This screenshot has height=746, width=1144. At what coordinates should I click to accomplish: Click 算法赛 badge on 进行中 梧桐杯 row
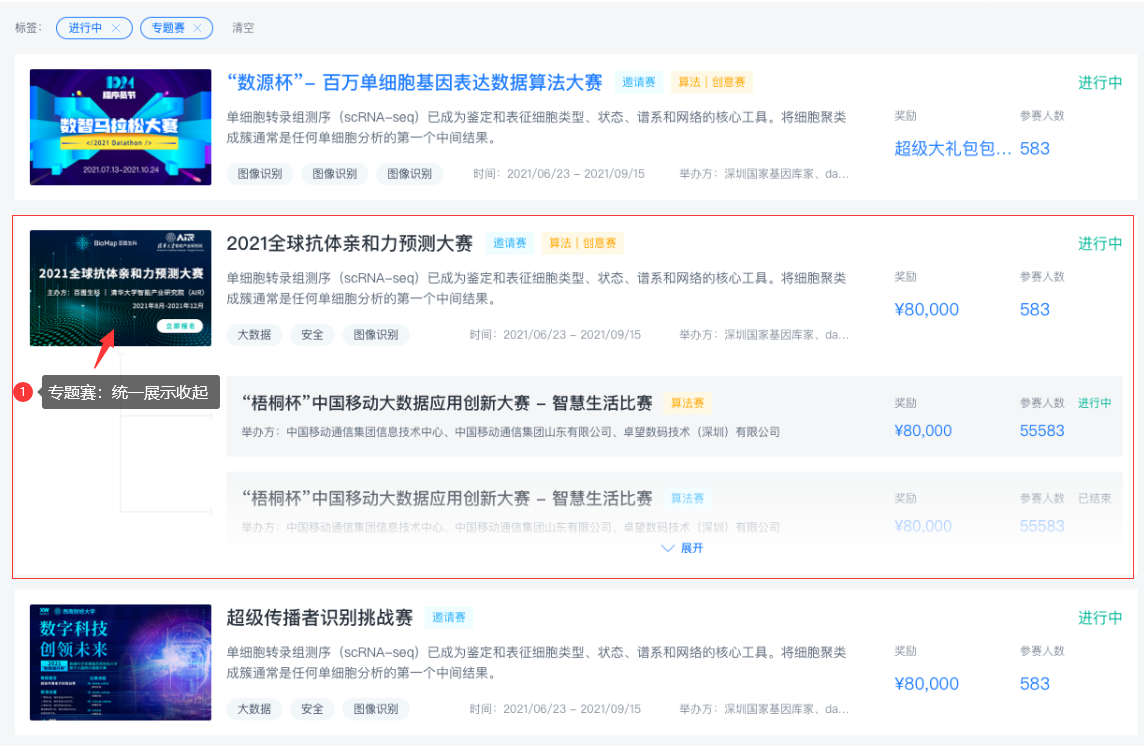687,403
